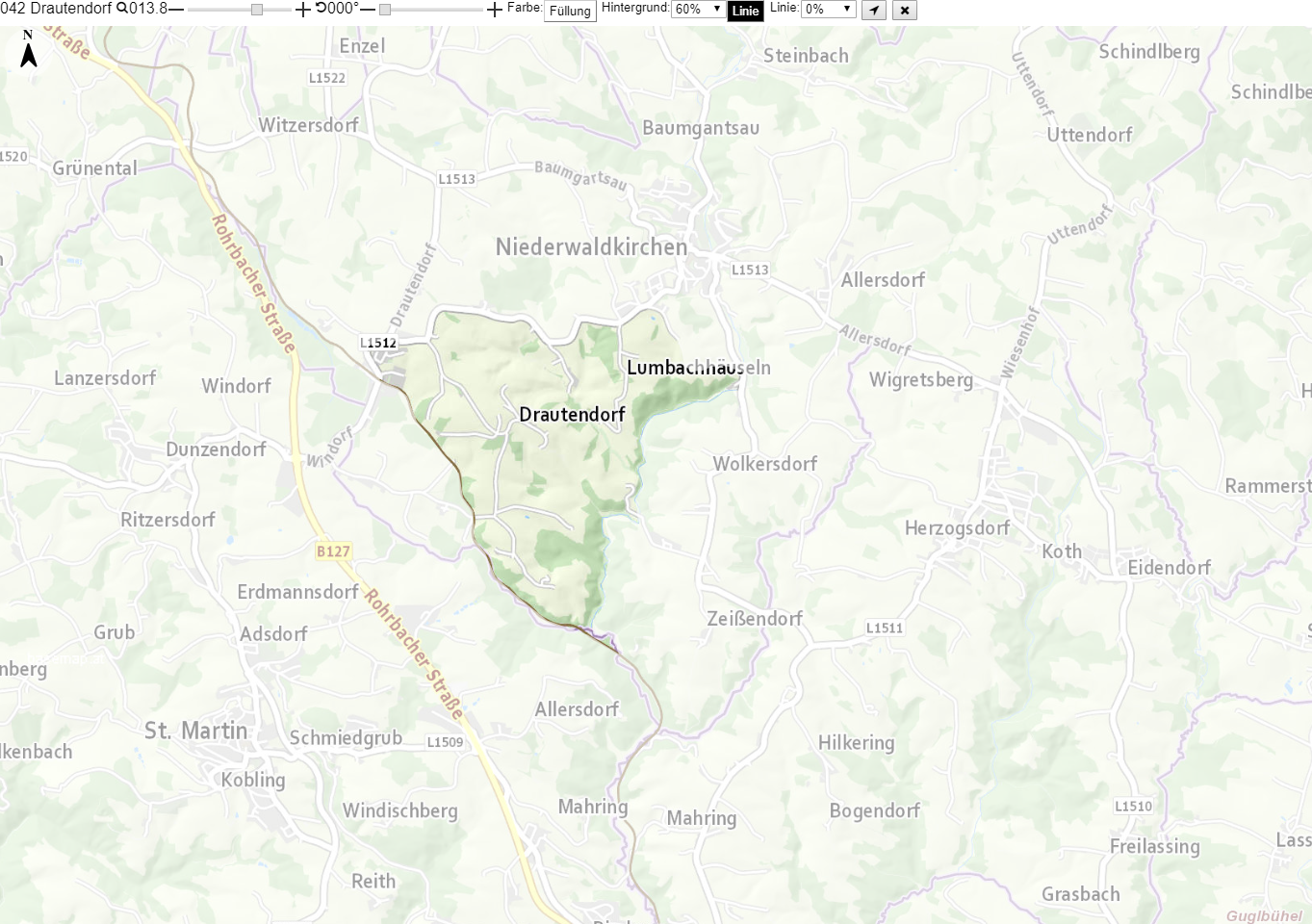Click the zoom magnifier icon
The image size is (1312, 924).
tap(122, 9)
